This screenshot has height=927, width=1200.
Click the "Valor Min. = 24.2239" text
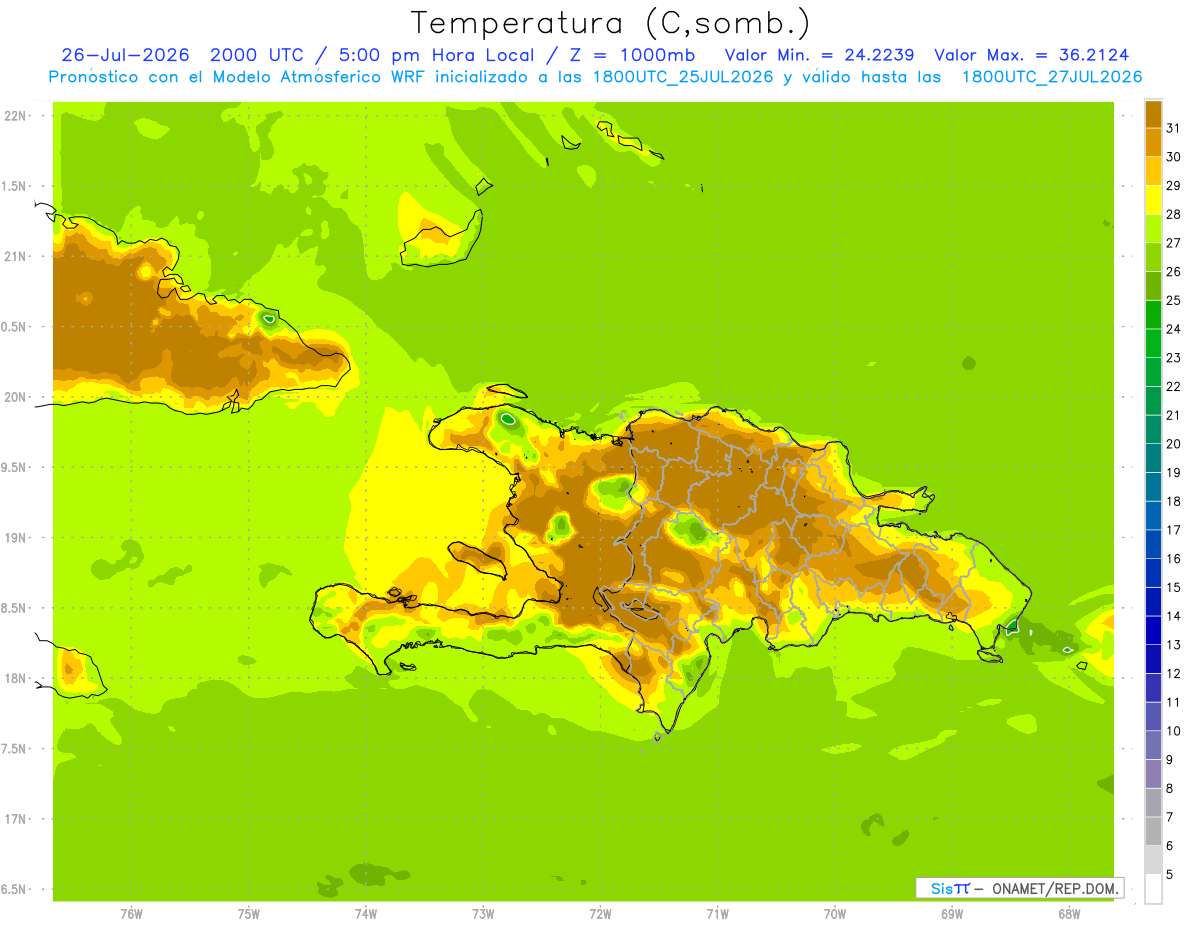coord(819,55)
